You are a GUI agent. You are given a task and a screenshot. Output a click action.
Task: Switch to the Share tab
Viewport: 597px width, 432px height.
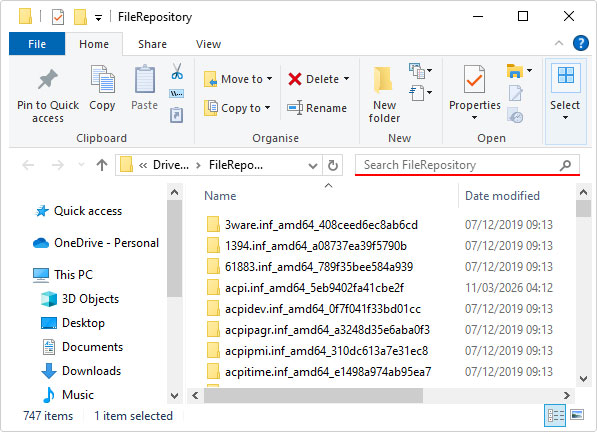tap(152, 44)
